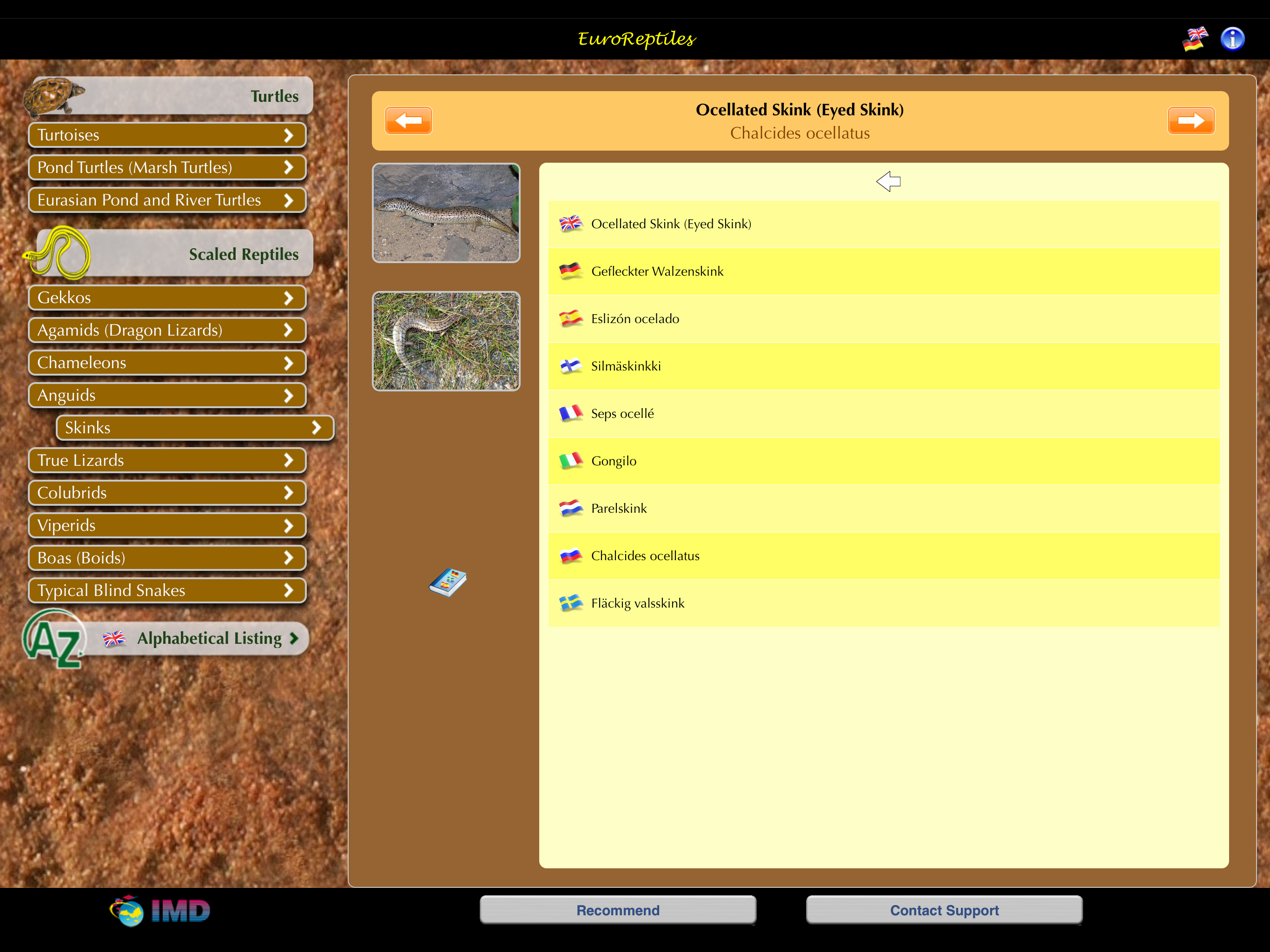Image resolution: width=1270 pixels, height=952 pixels.
Task: Select 'Eslizón ocelado' name row
Action: (x=884, y=319)
